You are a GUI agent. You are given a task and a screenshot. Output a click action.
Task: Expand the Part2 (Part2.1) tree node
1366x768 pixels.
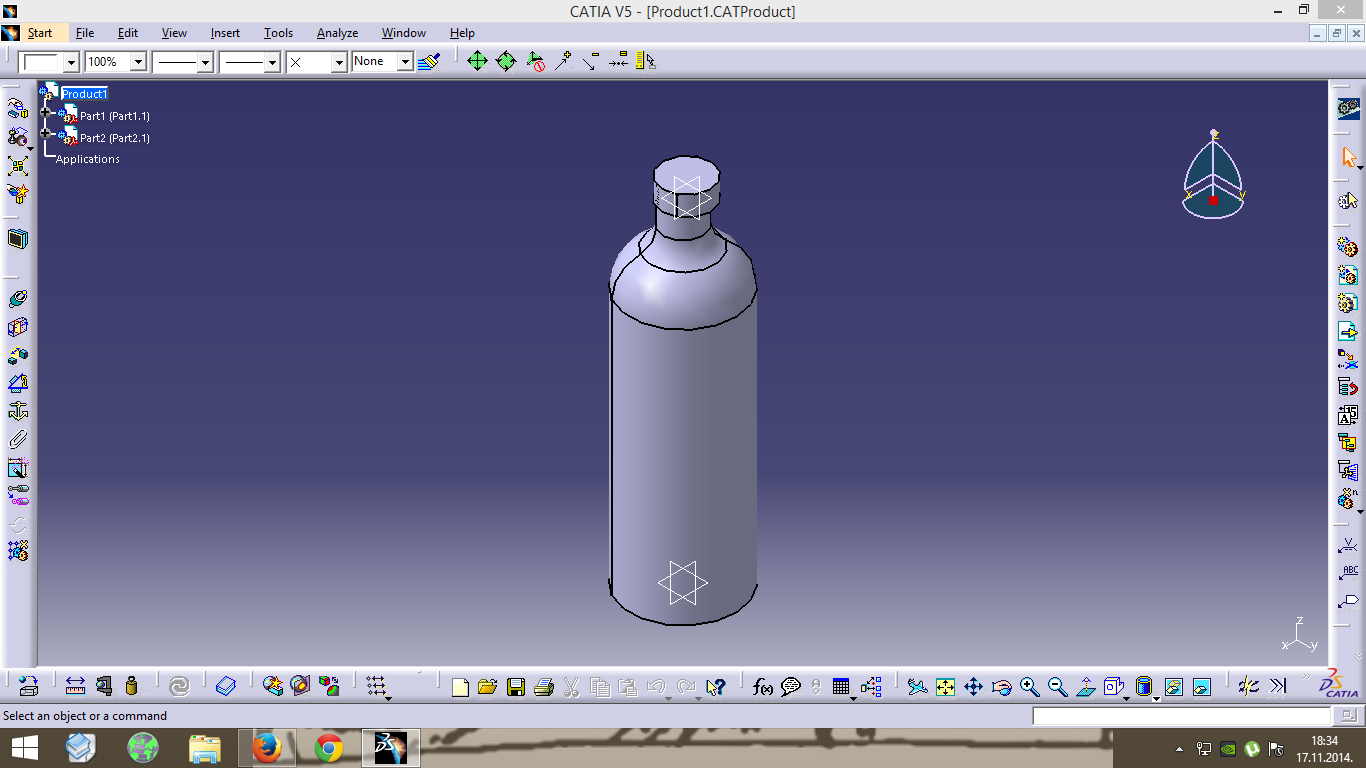coord(45,133)
